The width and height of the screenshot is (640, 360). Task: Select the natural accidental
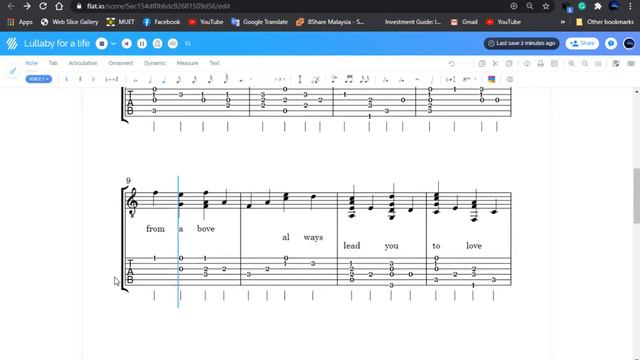67,79
